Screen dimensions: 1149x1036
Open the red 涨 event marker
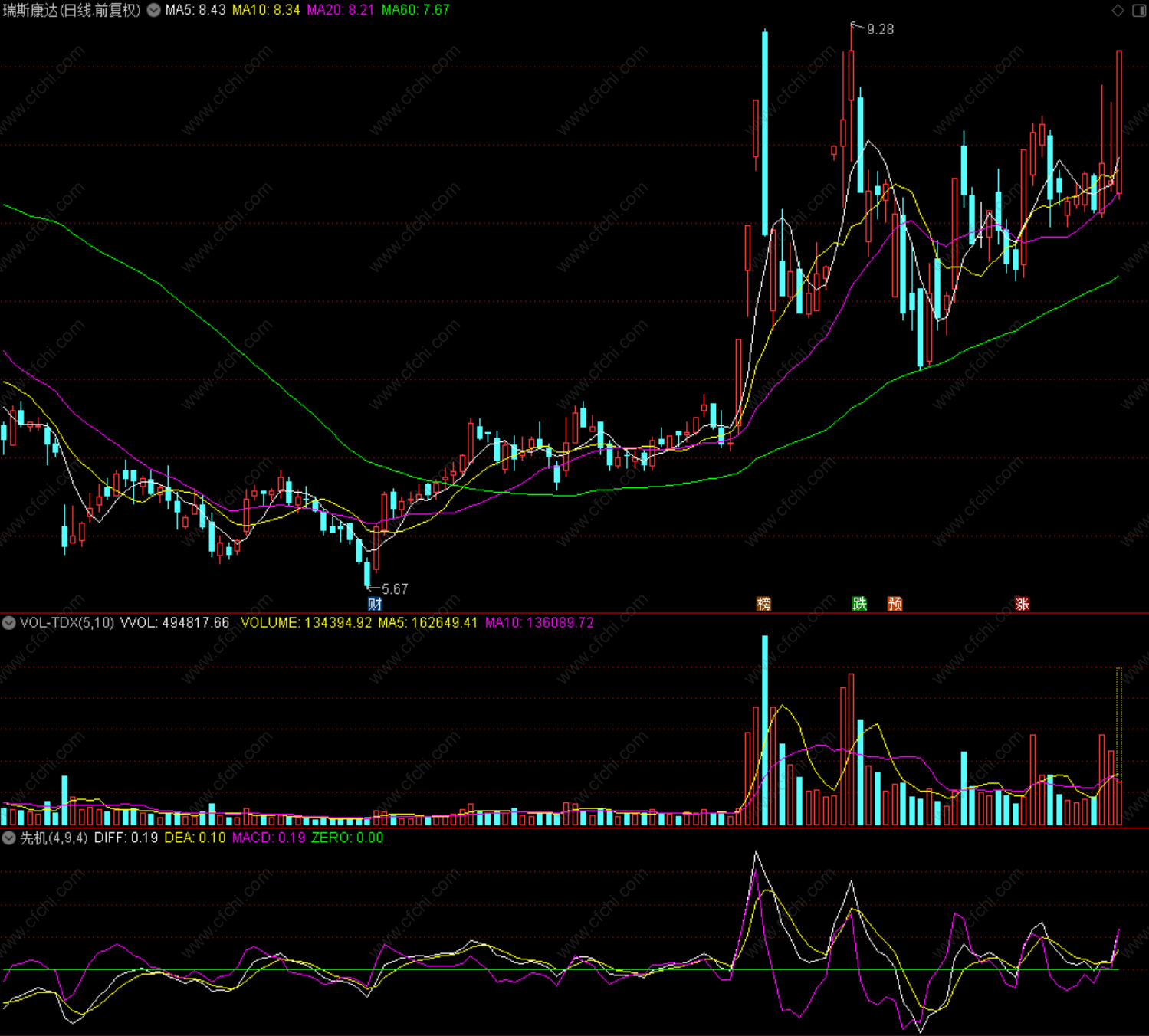tap(1022, 604)
